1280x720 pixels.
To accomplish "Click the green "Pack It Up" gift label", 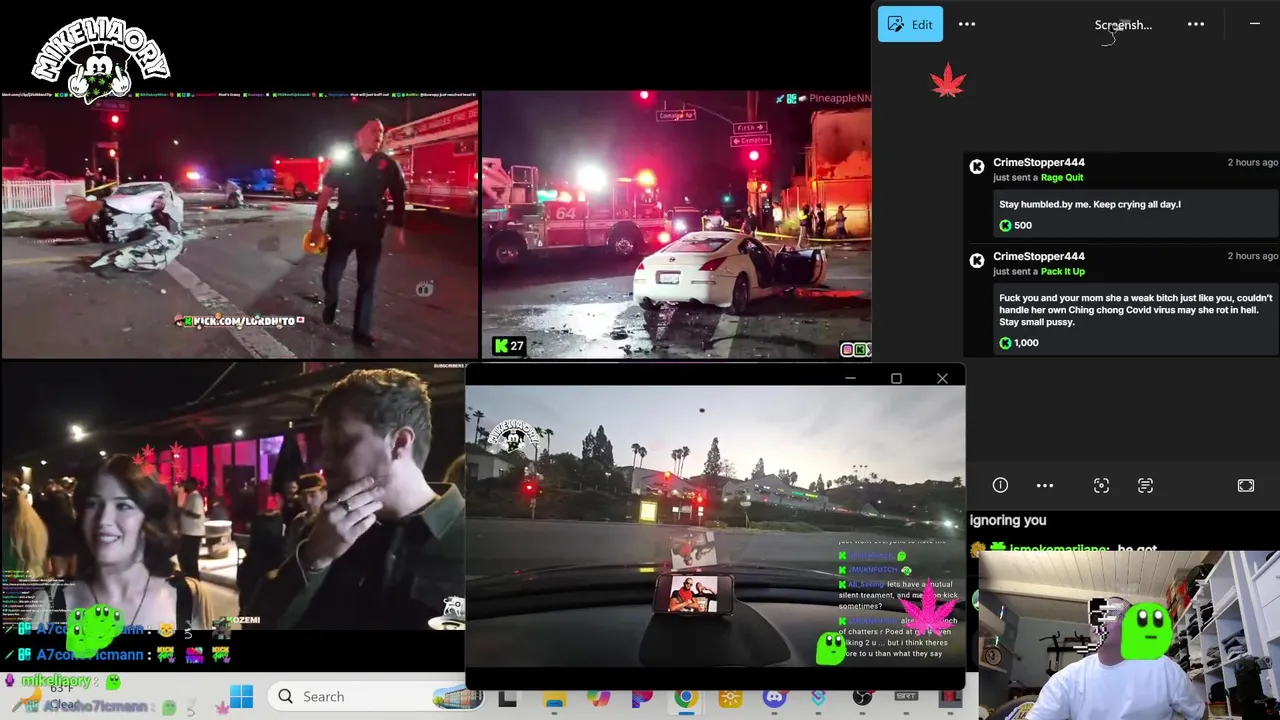I will (1063, 272).
